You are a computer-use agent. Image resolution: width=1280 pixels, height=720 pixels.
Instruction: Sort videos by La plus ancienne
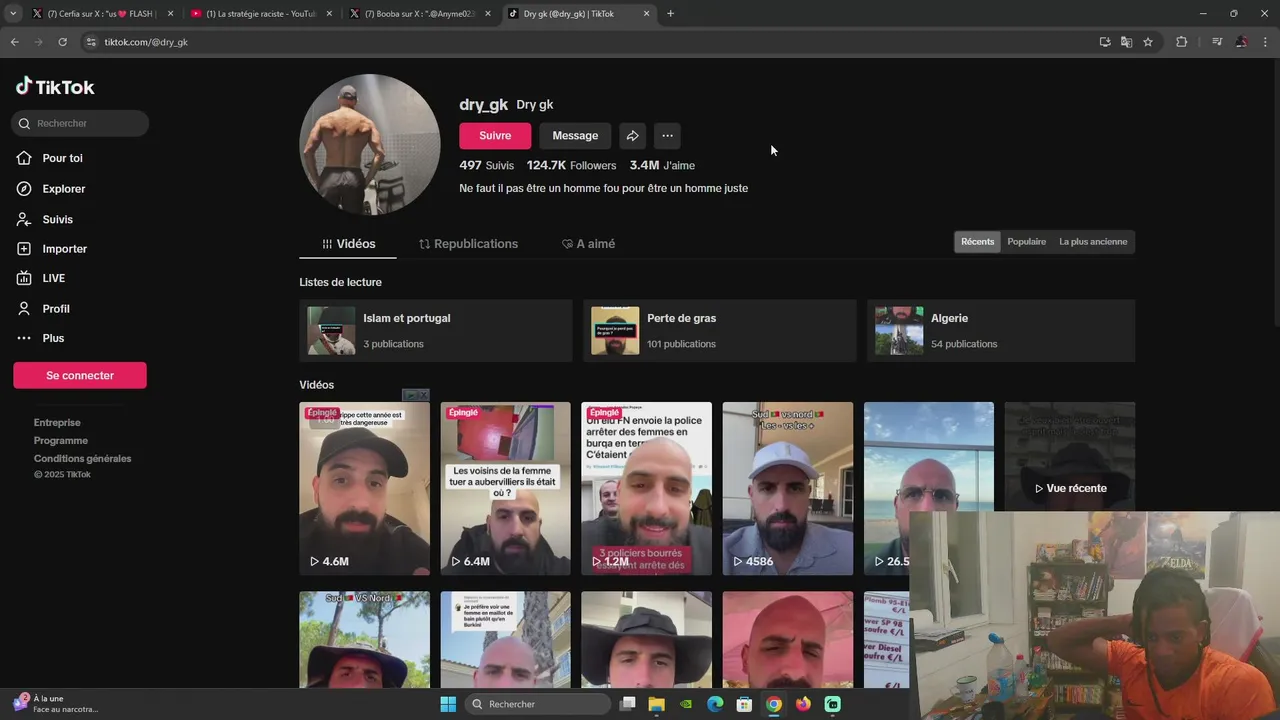click(x=1093, y=242)
